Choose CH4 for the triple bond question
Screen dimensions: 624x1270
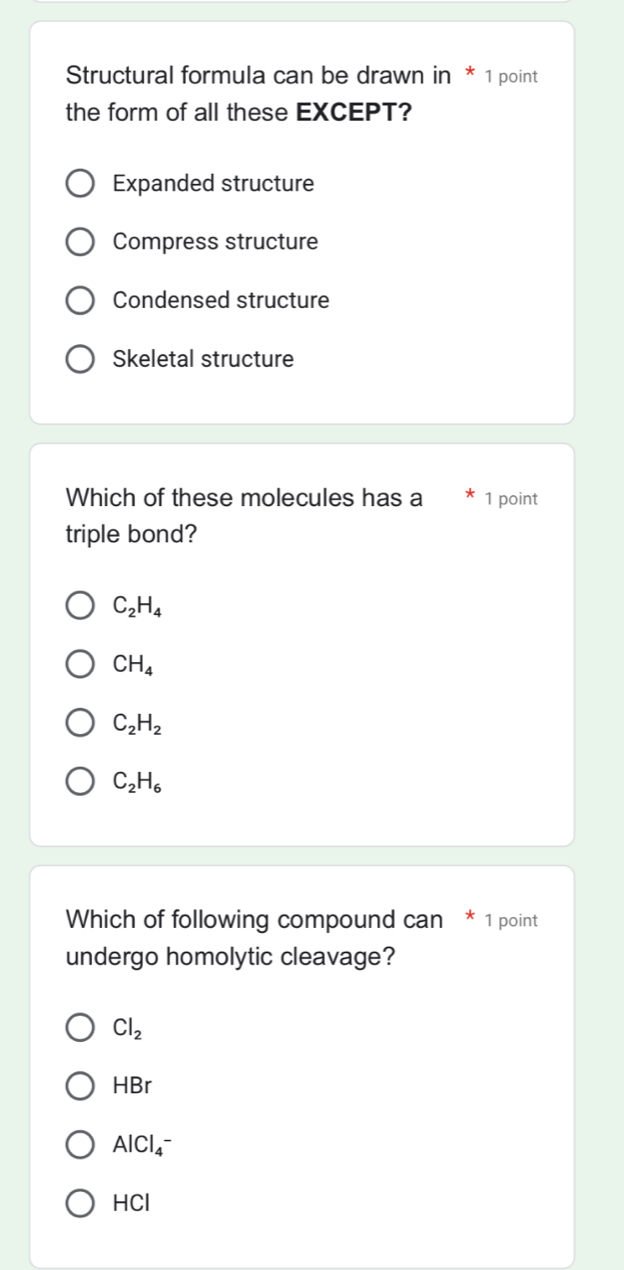[x=79, y=663]
